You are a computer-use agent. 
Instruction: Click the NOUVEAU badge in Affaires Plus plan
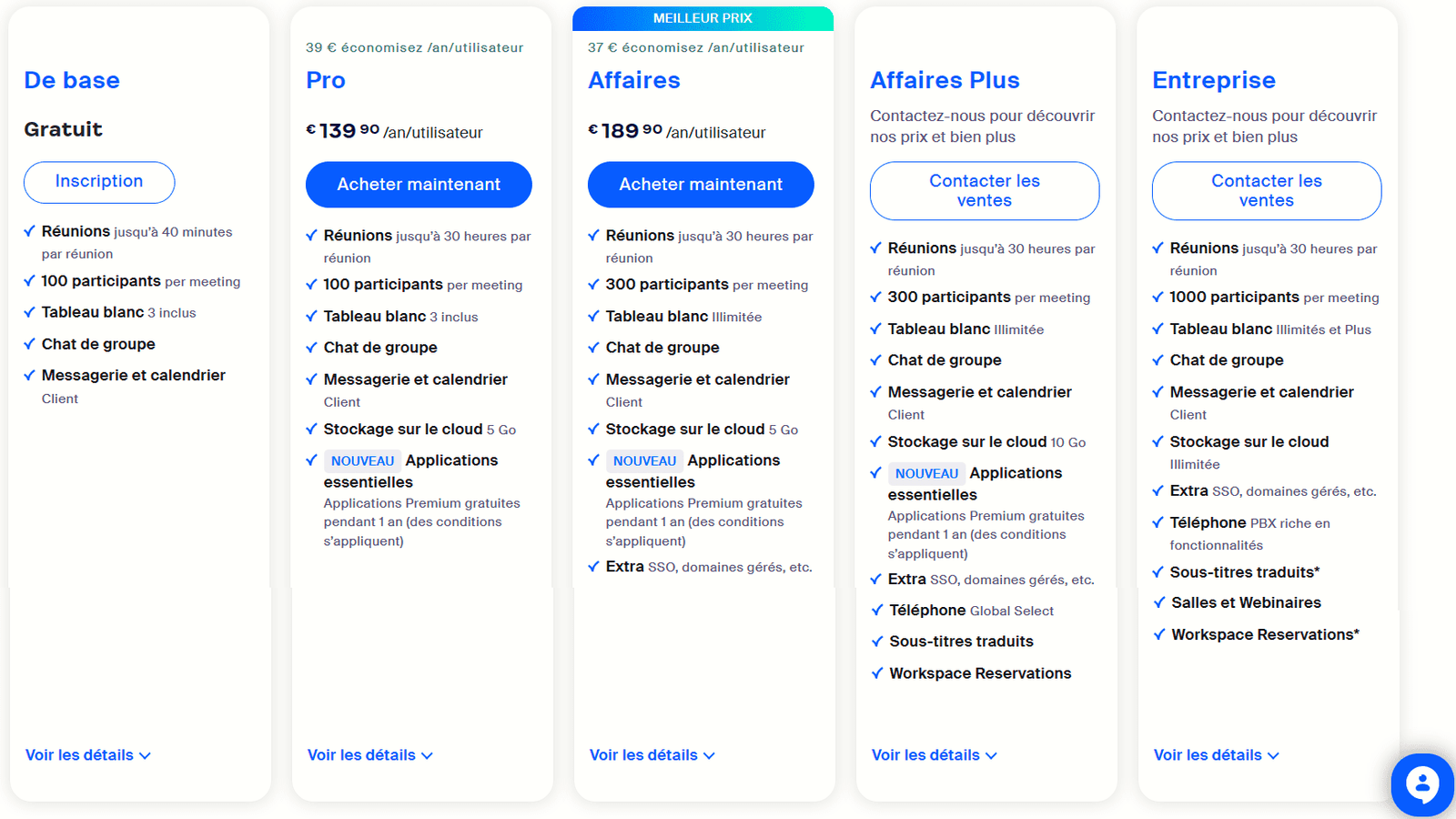[926, 474]
